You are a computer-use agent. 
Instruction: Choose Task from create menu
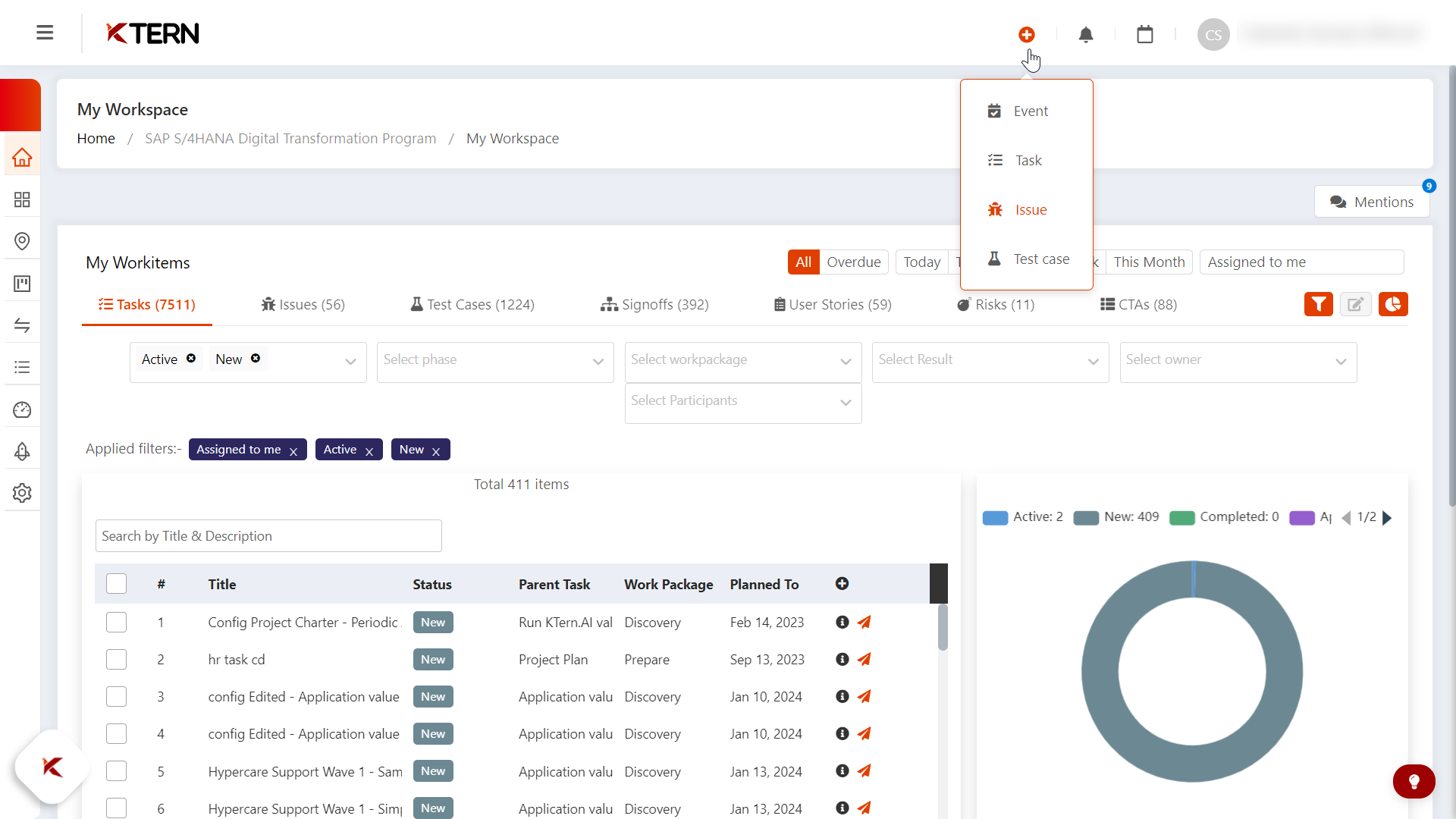coord(1027,160)
